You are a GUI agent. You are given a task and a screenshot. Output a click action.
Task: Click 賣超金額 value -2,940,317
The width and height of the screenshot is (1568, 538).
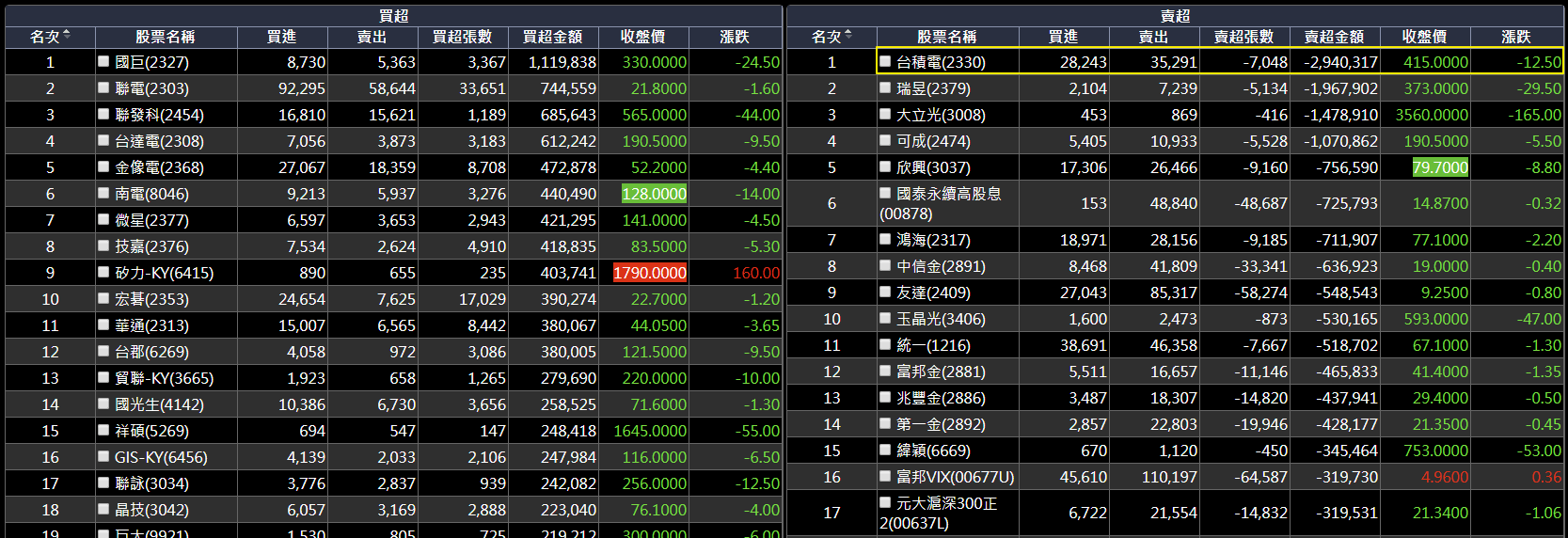[1340, 62]
